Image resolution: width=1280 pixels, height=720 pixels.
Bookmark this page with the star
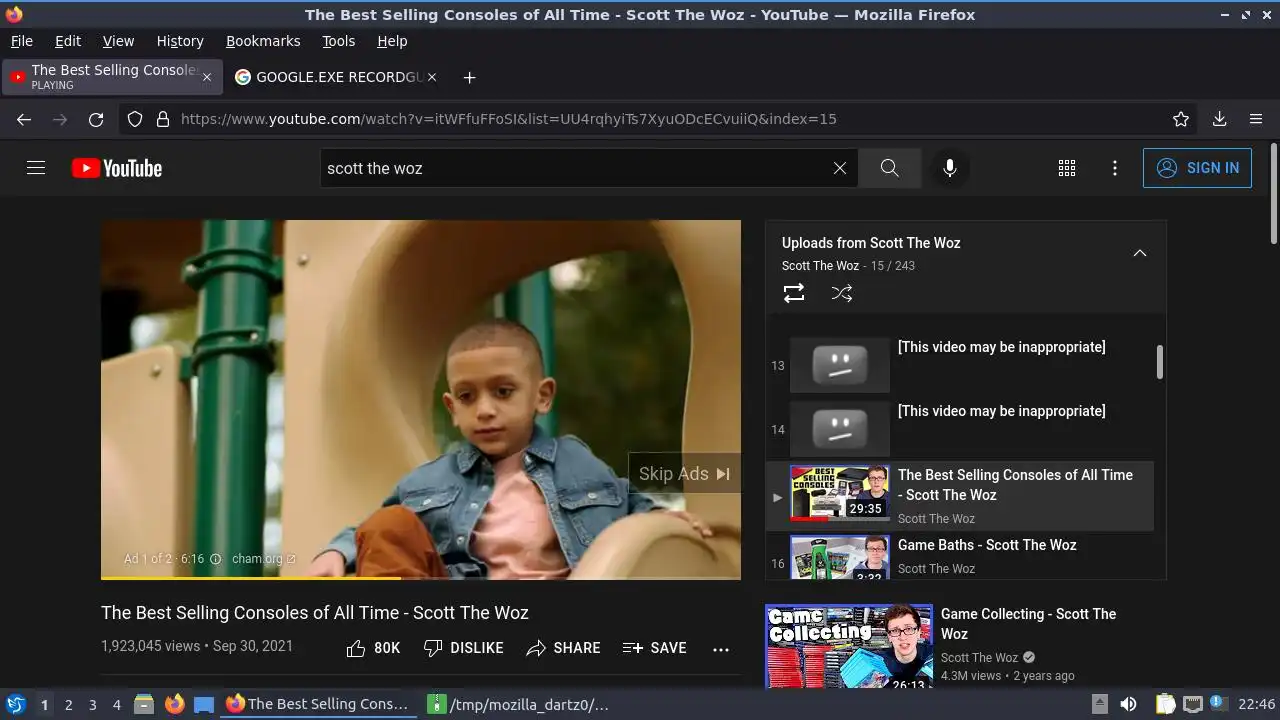point(1181,119)
